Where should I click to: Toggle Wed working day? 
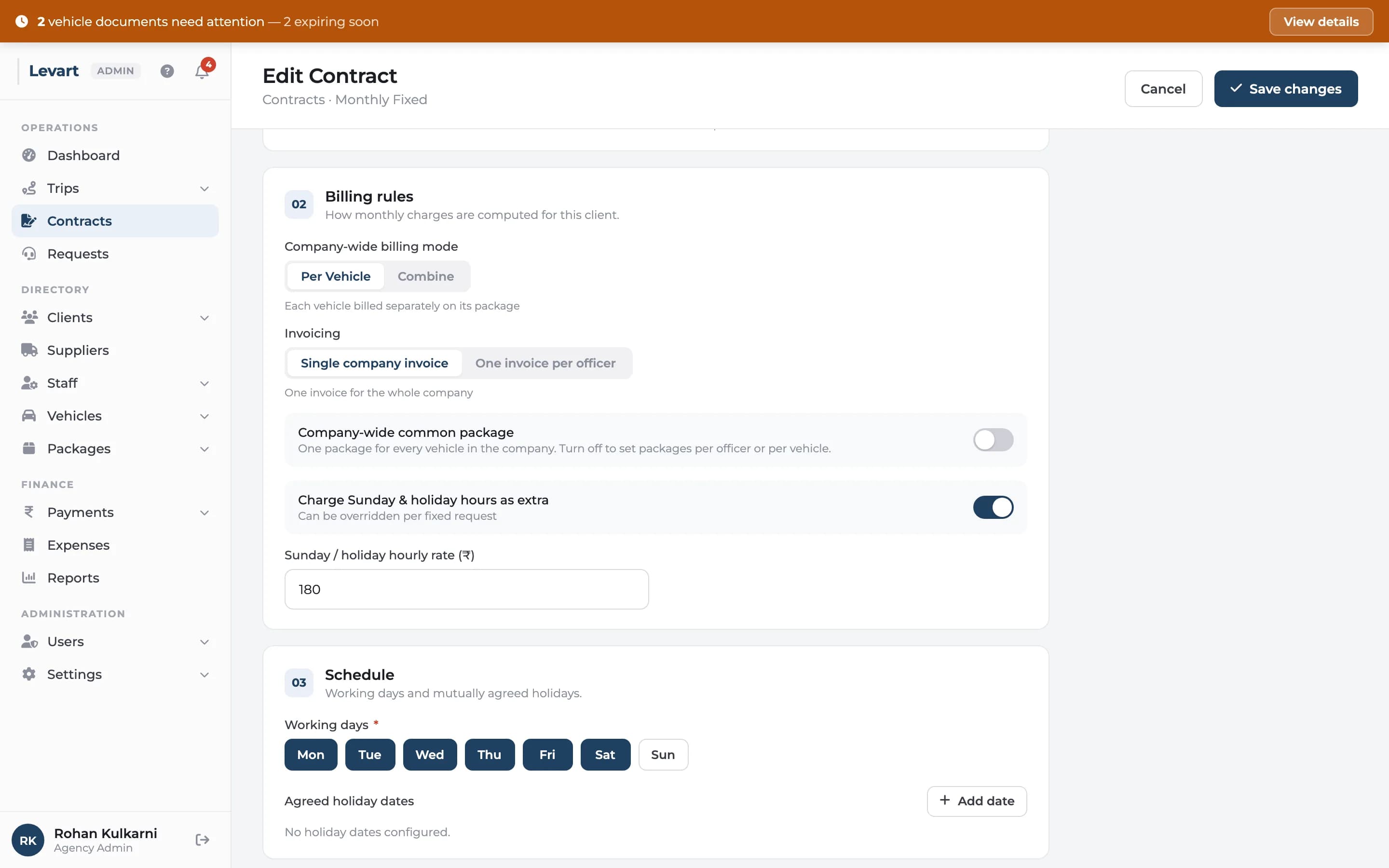coord(430,754)
